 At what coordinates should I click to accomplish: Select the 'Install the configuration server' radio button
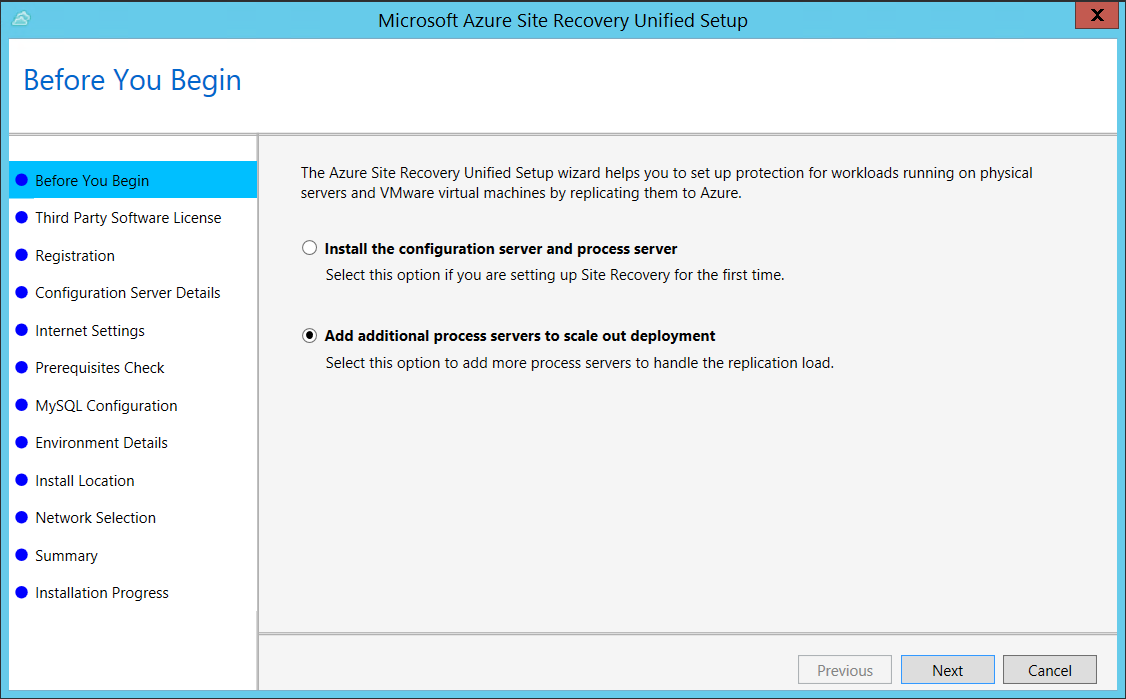point(310,248)
